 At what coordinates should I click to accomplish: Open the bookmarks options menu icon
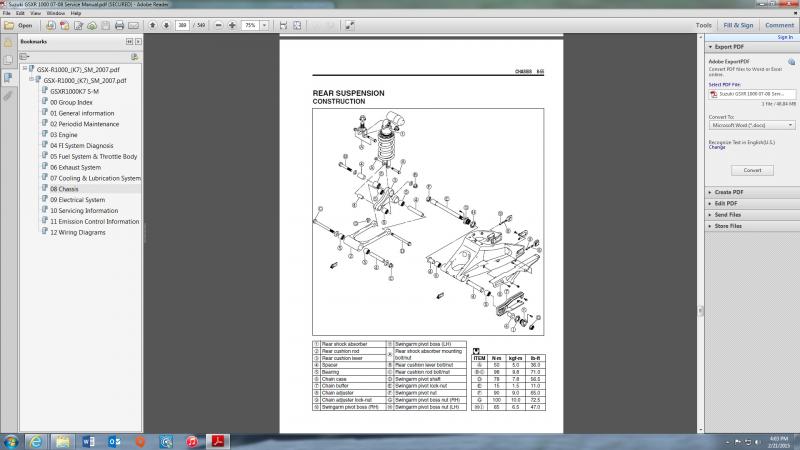click(24, 57)
